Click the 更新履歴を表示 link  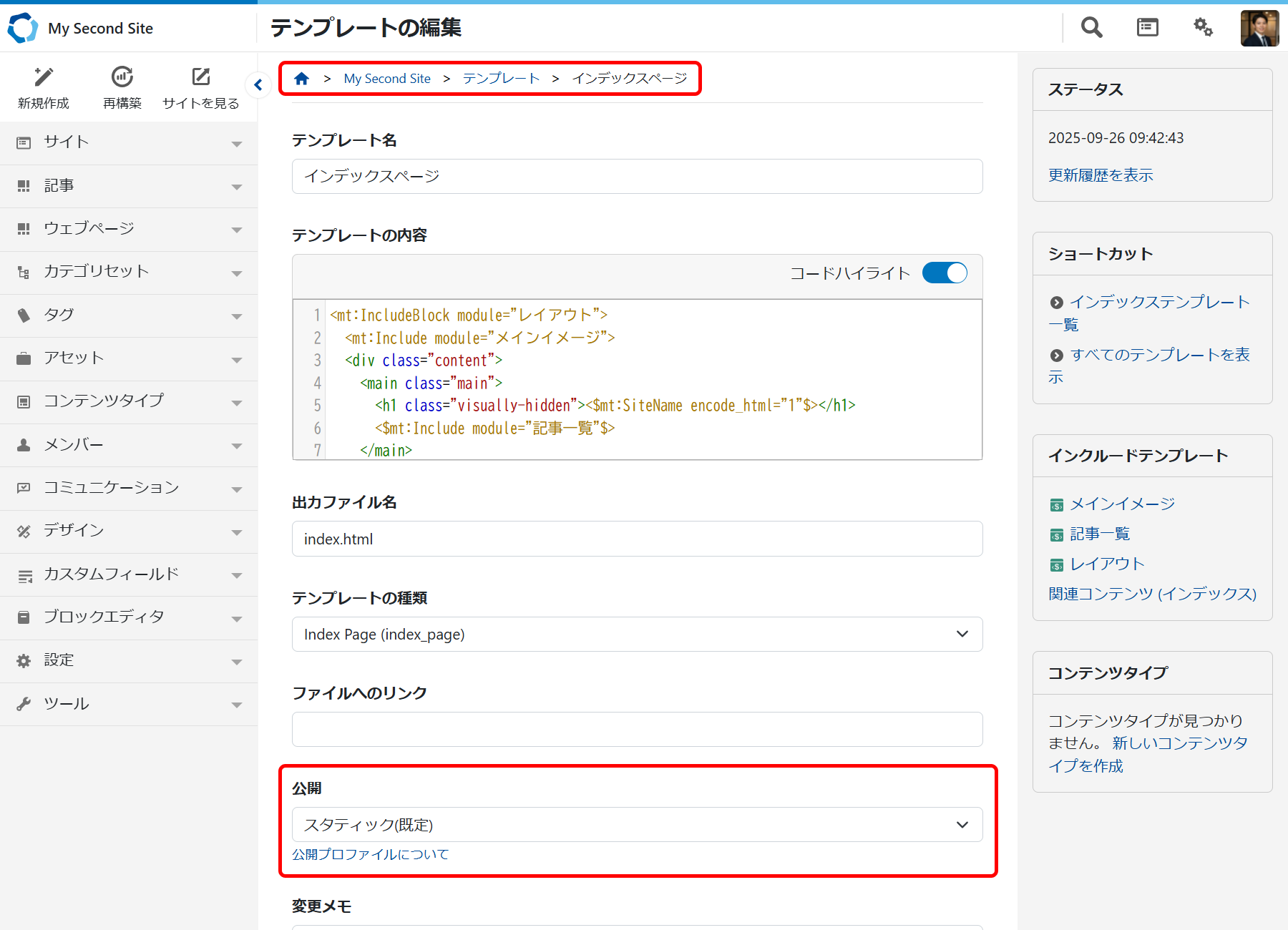[1101, 175]
